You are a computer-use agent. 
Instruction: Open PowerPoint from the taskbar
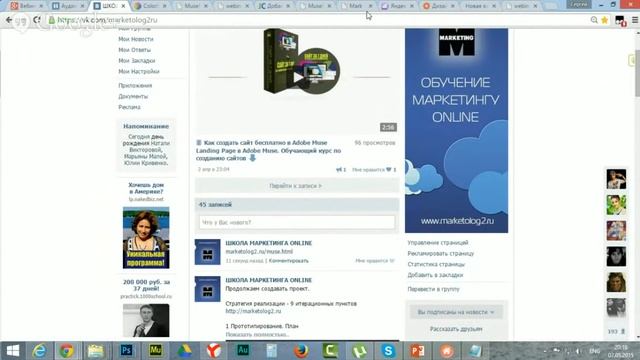point(417,351)
